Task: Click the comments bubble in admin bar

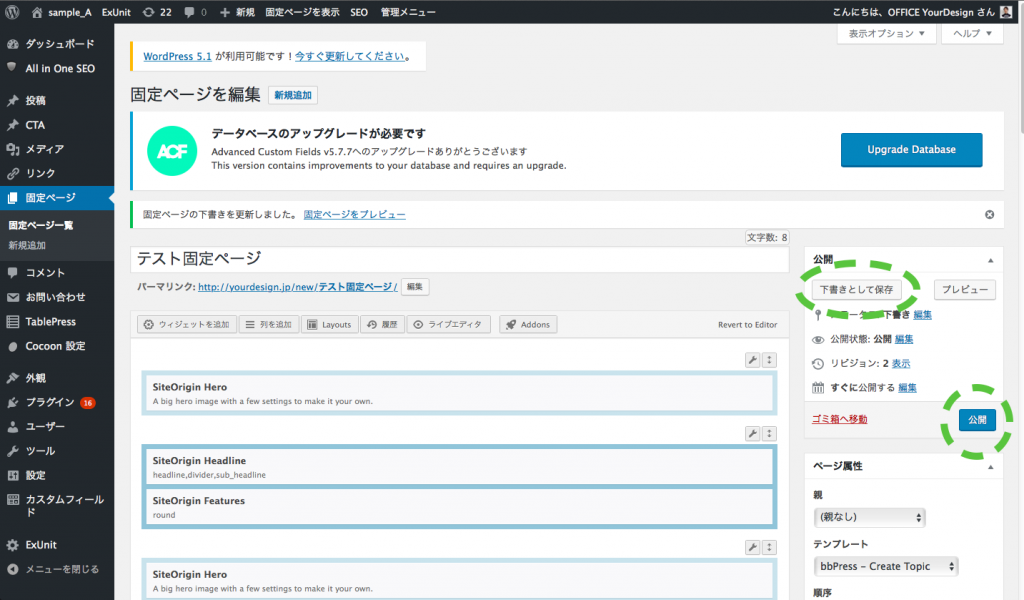Action: pyautogui.click(x=195, y=12)
